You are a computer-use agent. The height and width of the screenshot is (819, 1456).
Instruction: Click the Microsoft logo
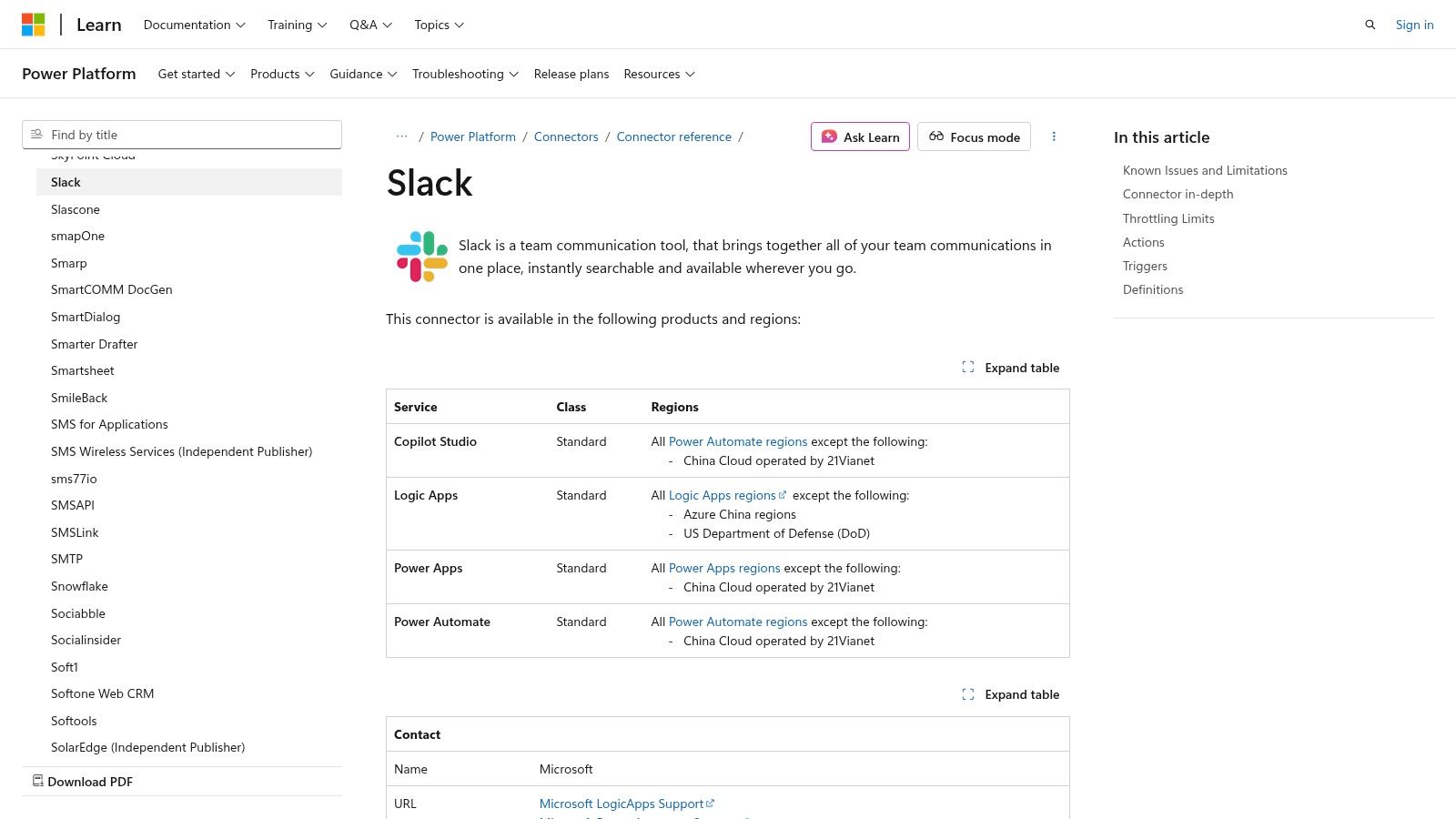pos(34,25)
